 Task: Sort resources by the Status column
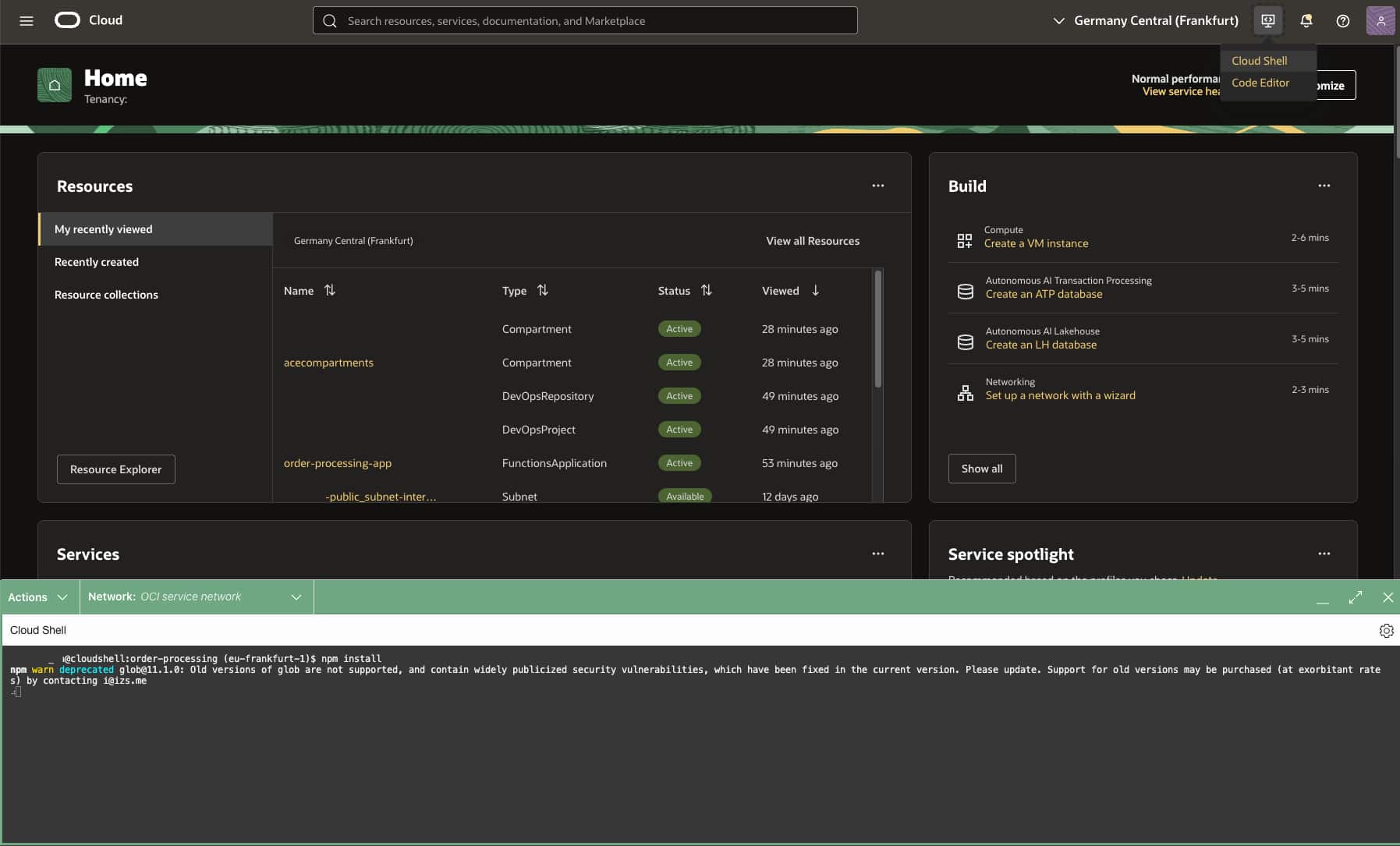coord(707,290)
